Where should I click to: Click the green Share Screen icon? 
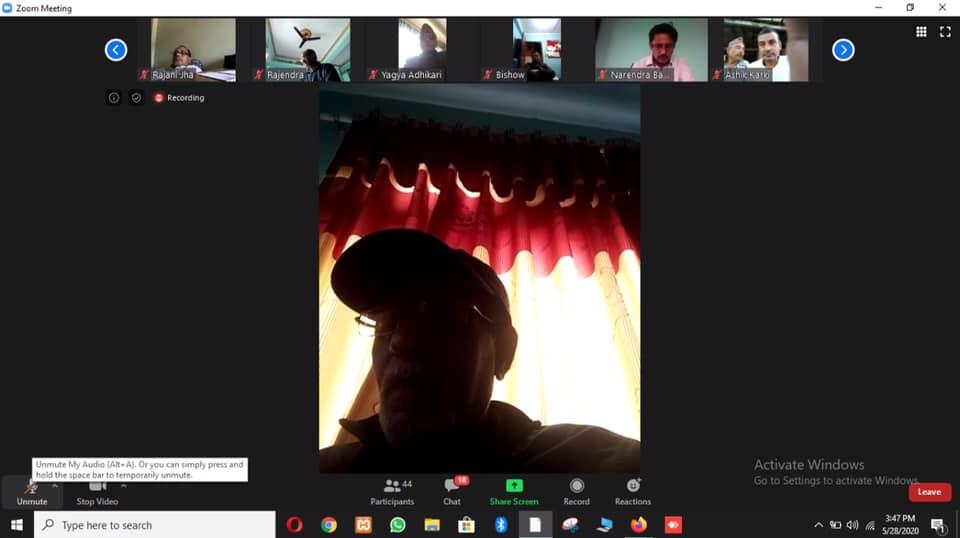click(514, 486)
